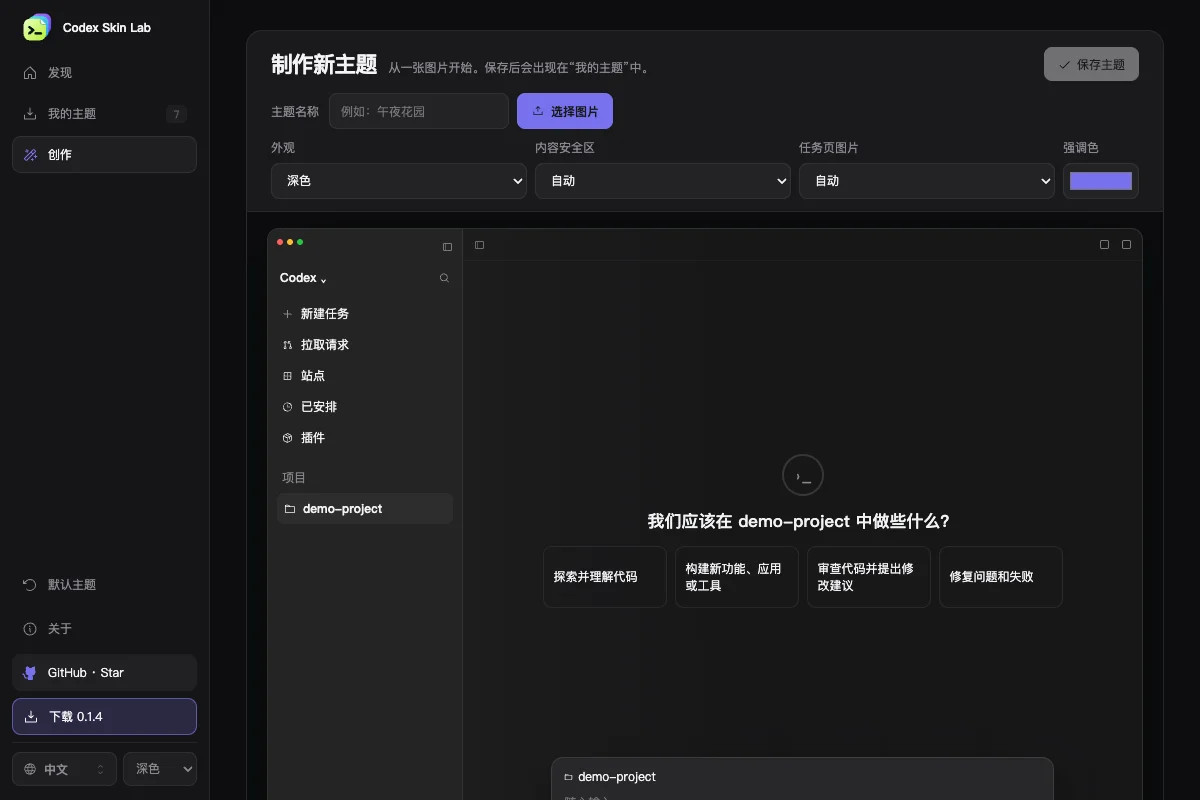Toggle sidebar icon in preview sidebar header
The width and height of the screenshot is (1200, 800).
coord(447,247)
